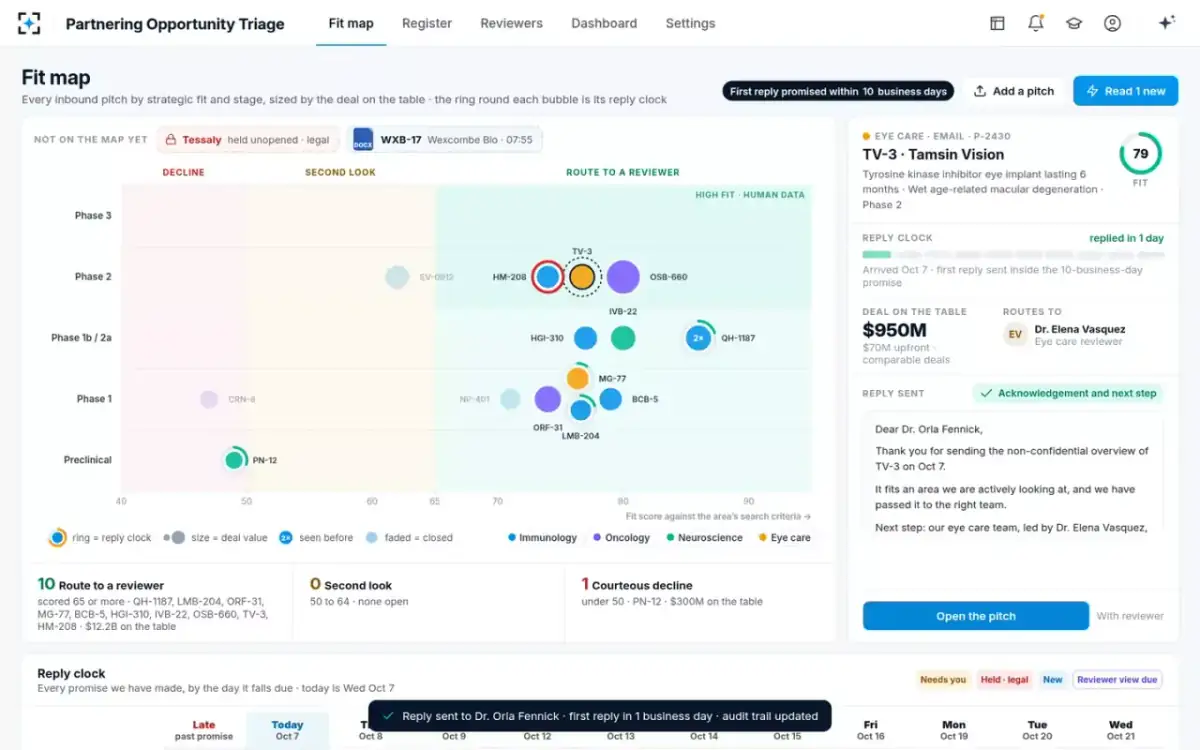1200x750 pixels.
Task: Go to the Dashboard tab
Action: (604, 23)
